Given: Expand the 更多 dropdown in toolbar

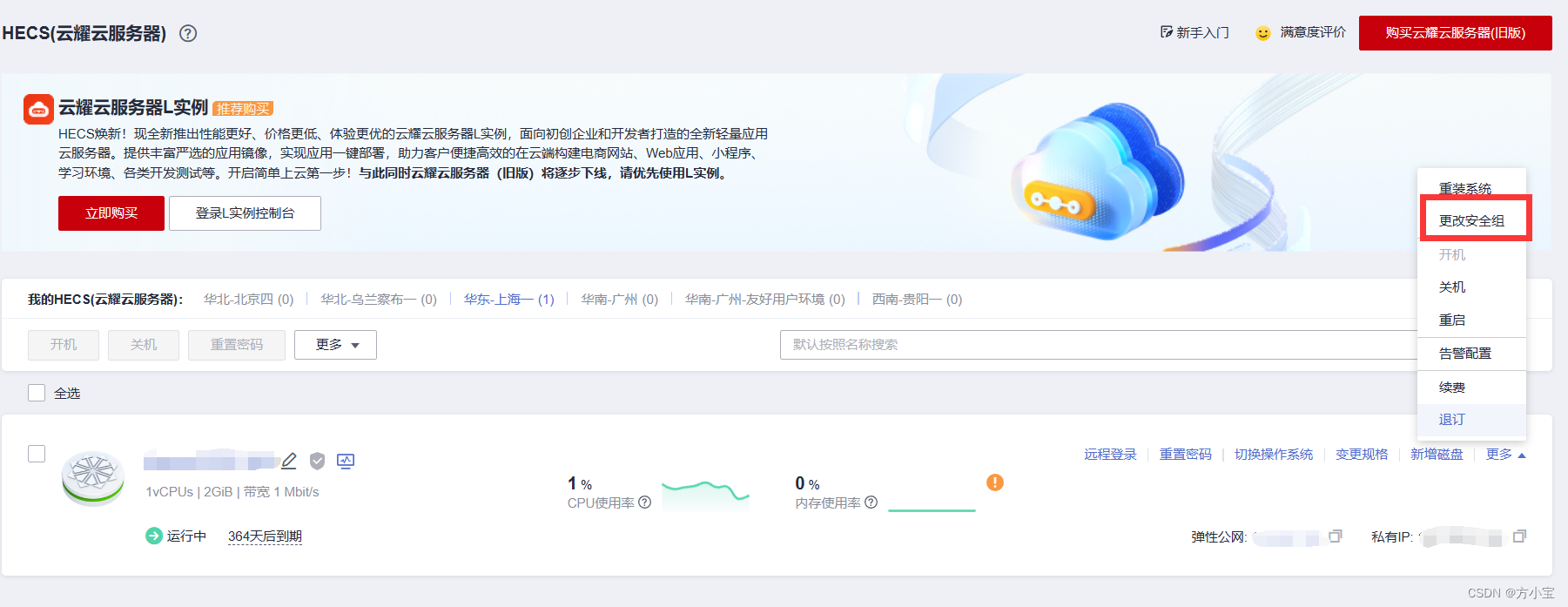Looking at the screenshot, I should click(x=335, y=345).
